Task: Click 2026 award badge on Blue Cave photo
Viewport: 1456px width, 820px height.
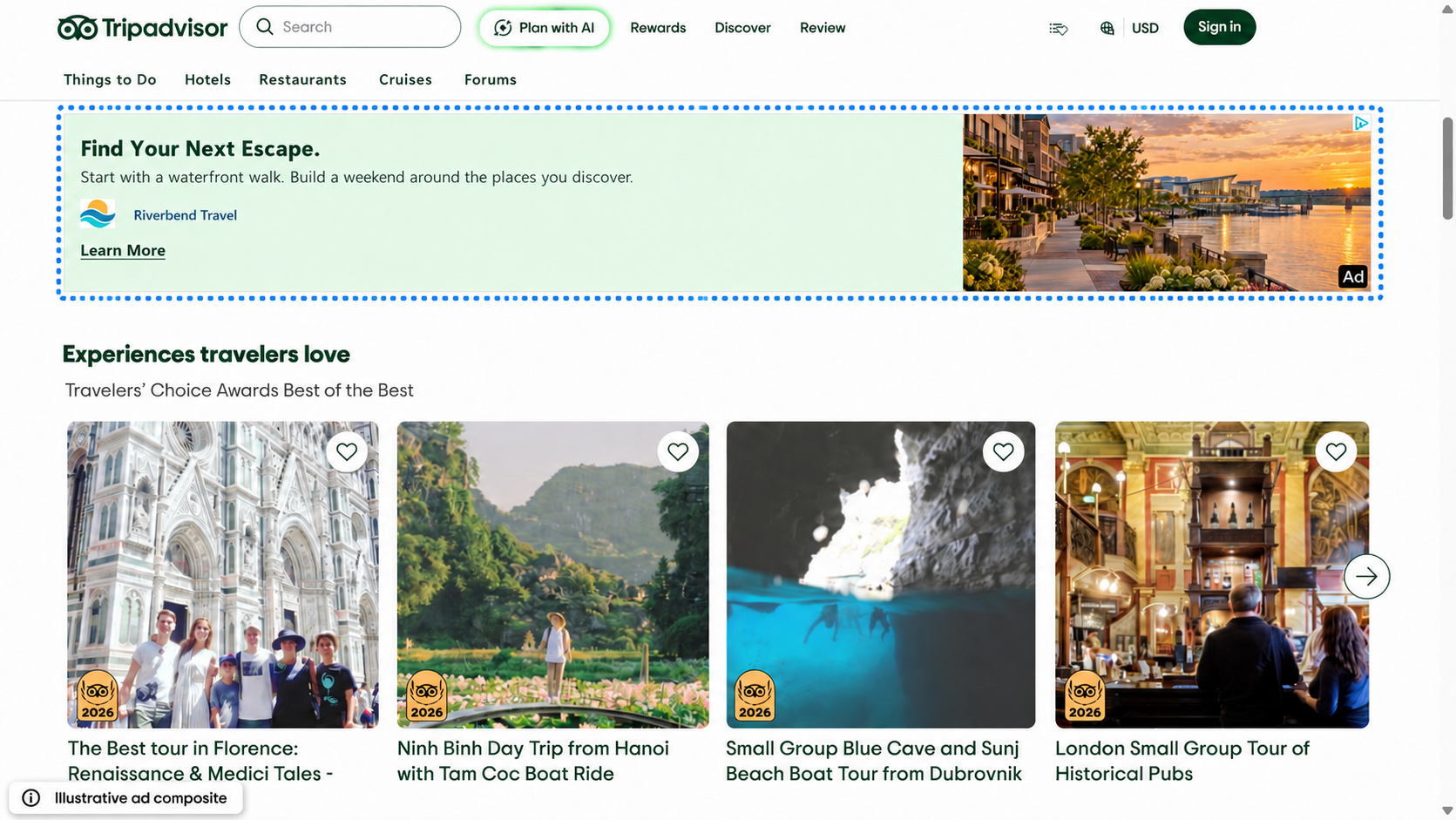Action: (755, 695)
